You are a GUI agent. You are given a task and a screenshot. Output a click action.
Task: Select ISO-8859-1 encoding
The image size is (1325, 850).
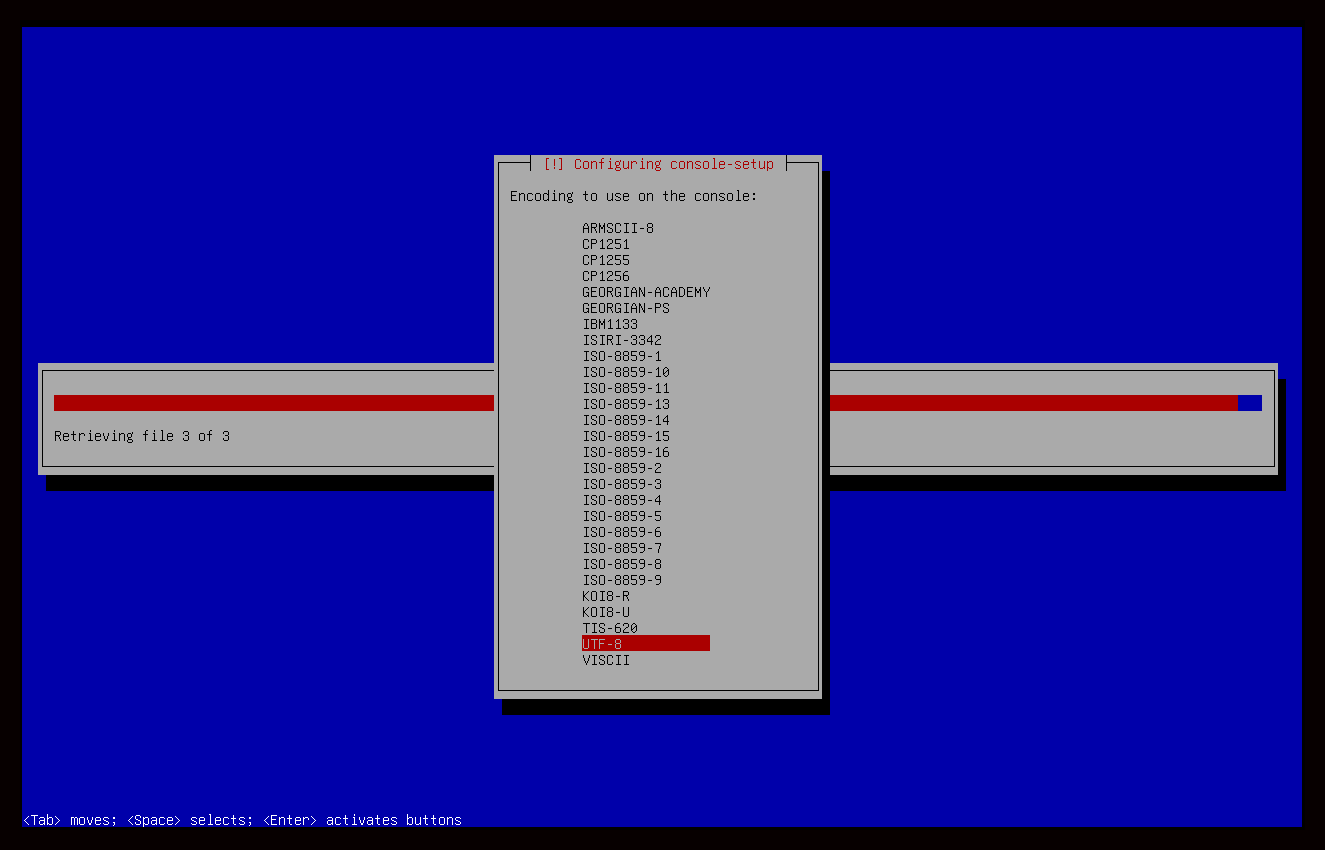coord(622,356)
